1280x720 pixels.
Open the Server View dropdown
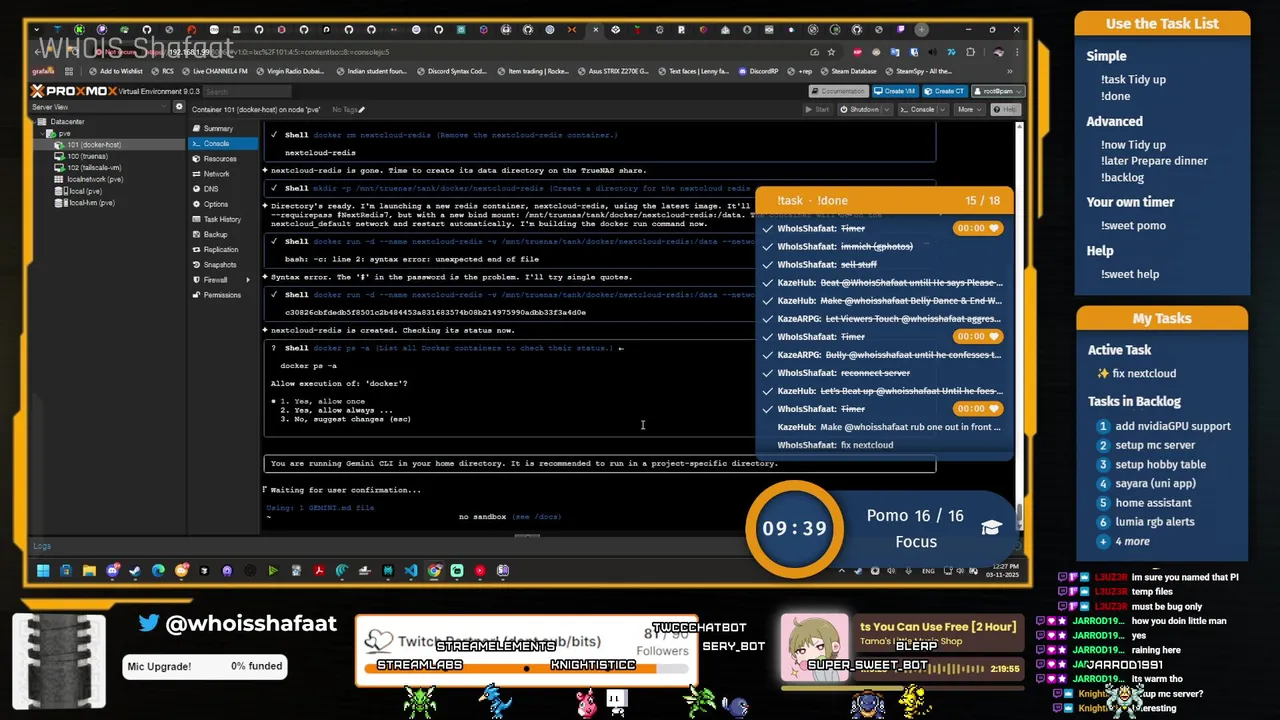100,107
